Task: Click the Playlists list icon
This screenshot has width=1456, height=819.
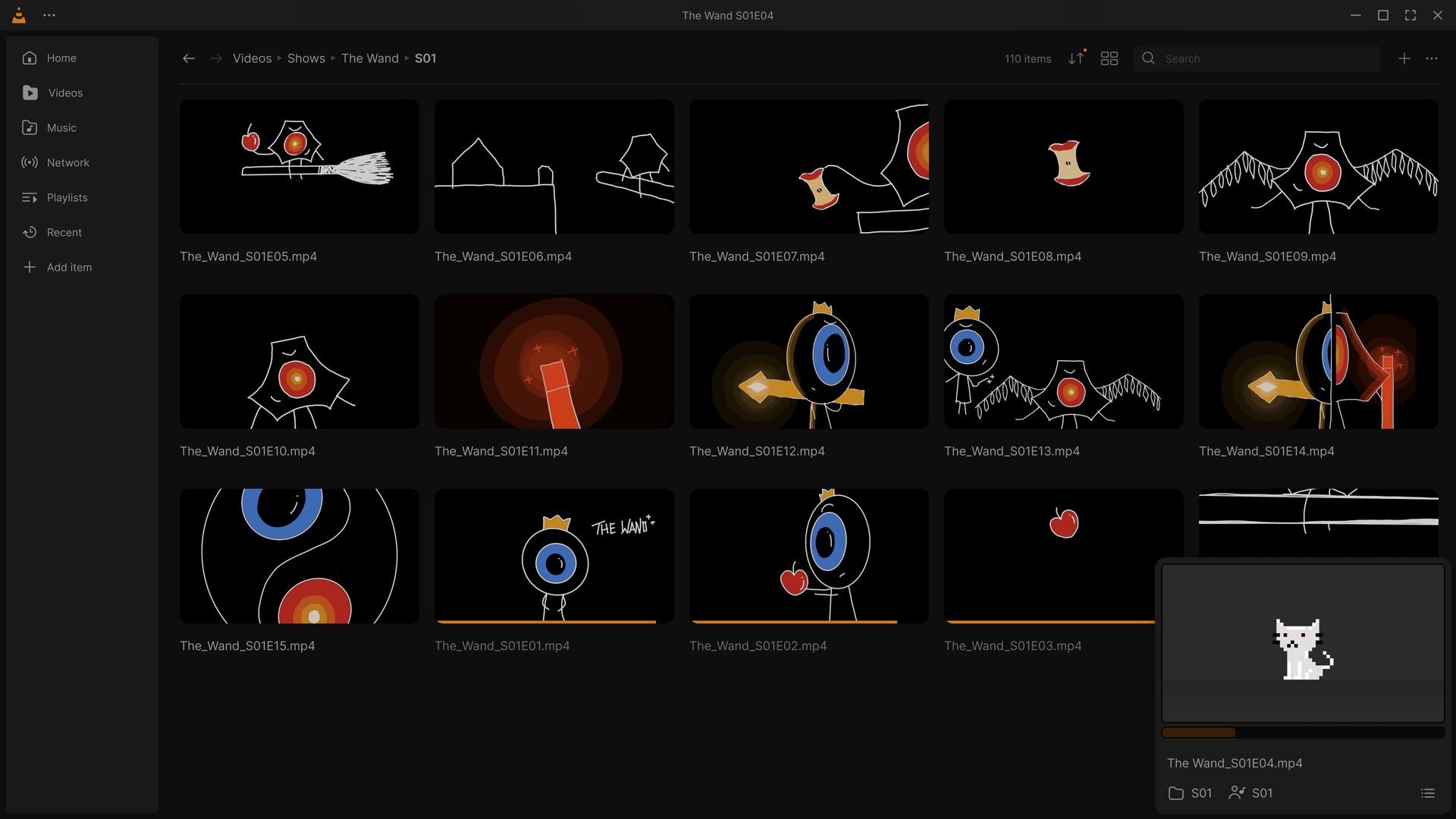Action: coord(30,198)
